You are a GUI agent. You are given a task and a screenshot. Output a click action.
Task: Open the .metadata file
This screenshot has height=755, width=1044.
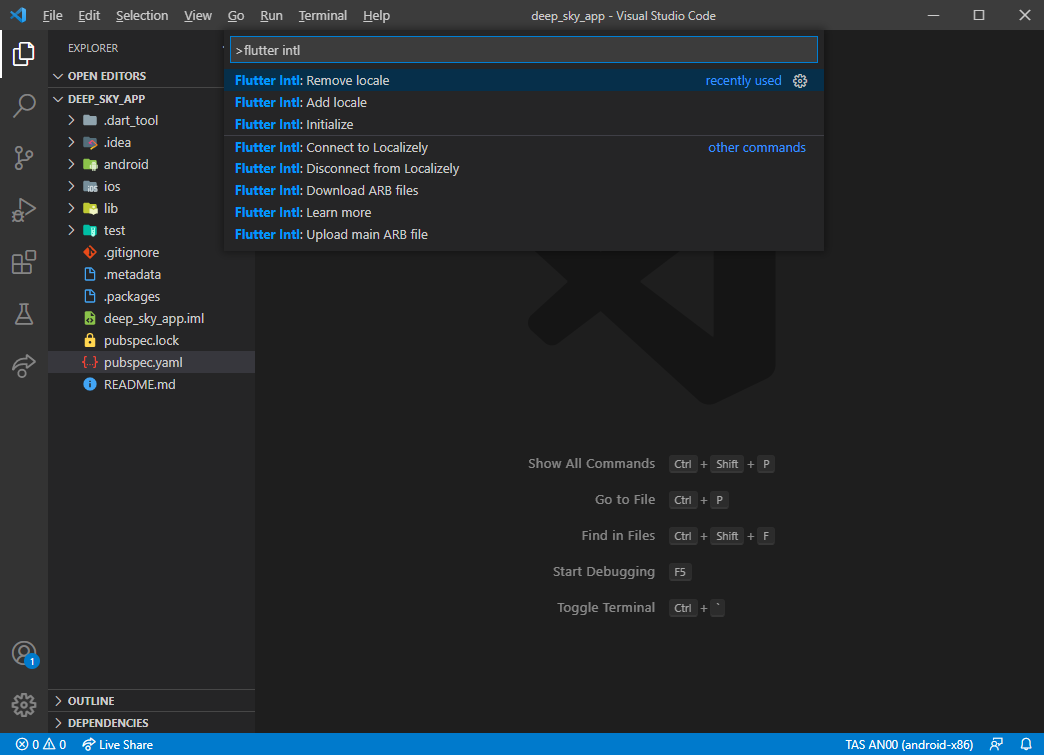click(x=152, y=274)
